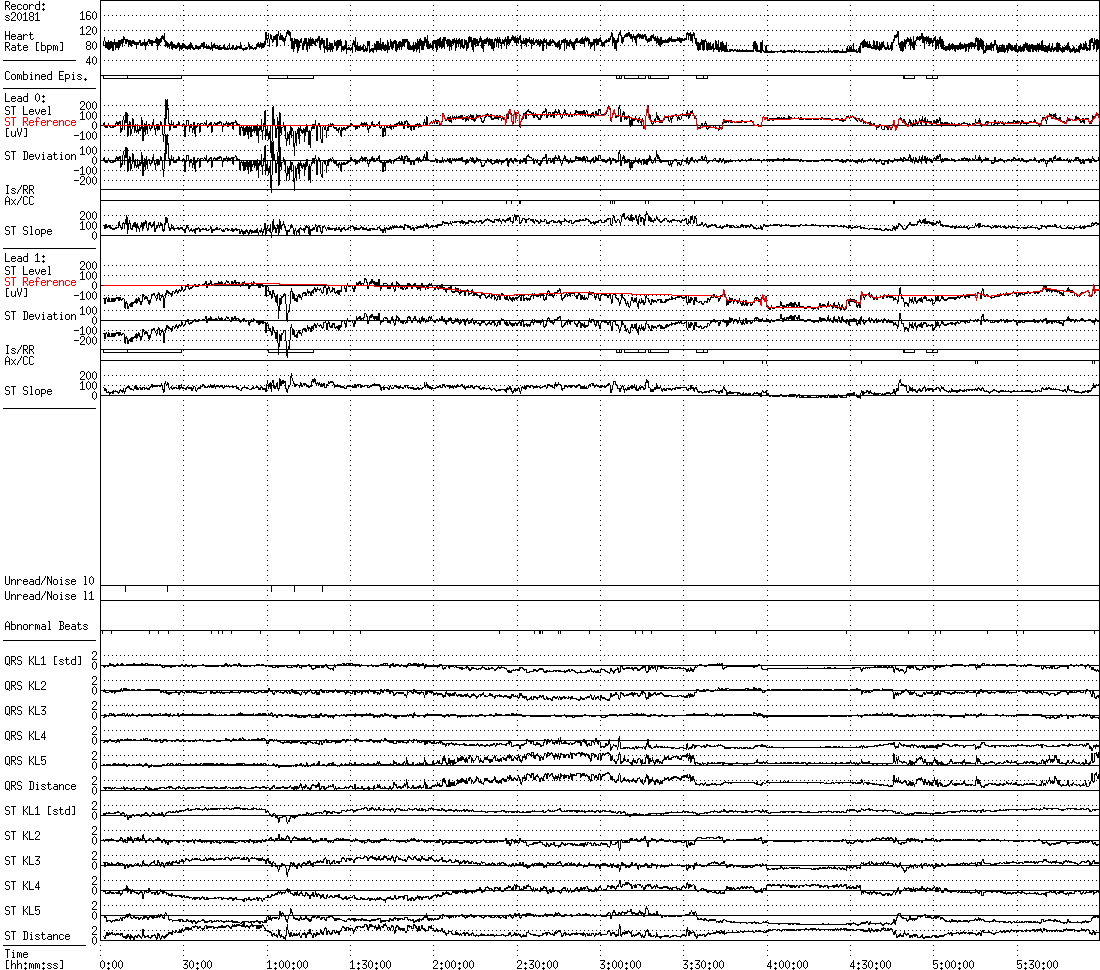Select the QRS KL1 [std] label
This screenshot has width=1100, height=970.
[x=44, y=661]
